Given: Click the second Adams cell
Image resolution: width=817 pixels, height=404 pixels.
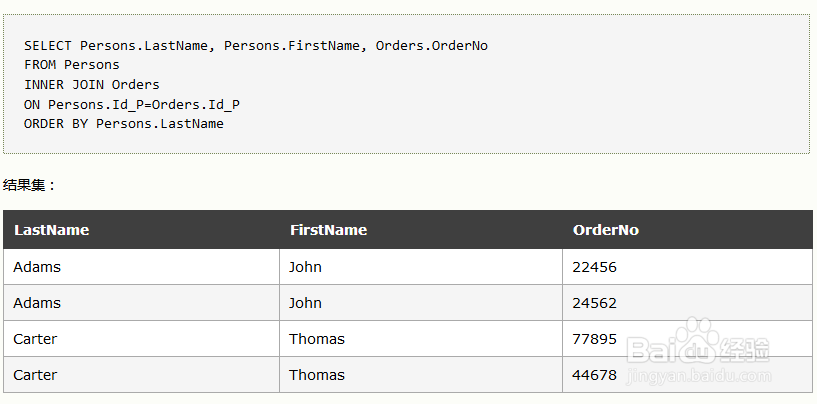Looking at the screenshot, I should [x=141, y=303].
